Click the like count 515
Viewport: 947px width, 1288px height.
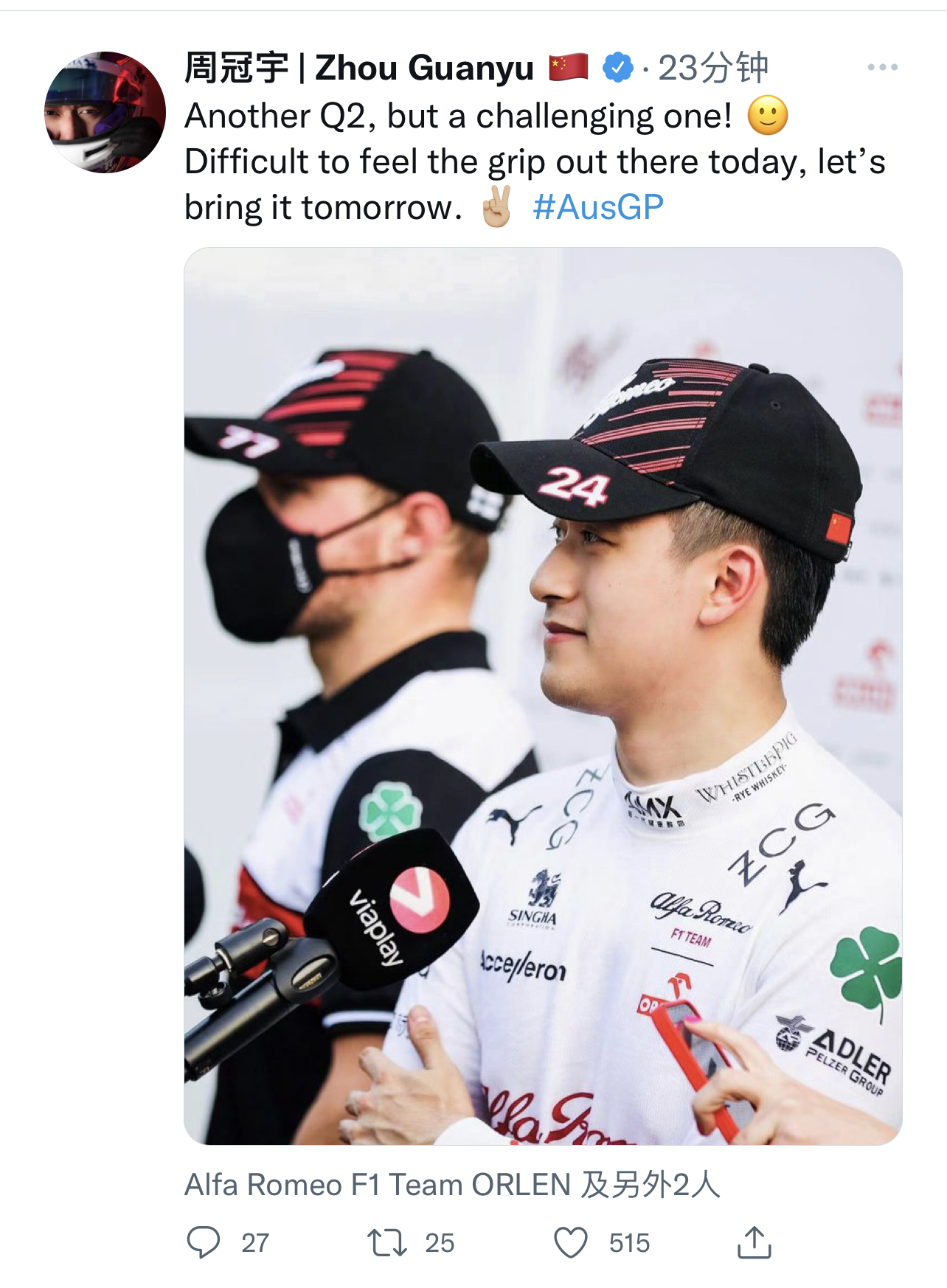[x=629, y=1243]
